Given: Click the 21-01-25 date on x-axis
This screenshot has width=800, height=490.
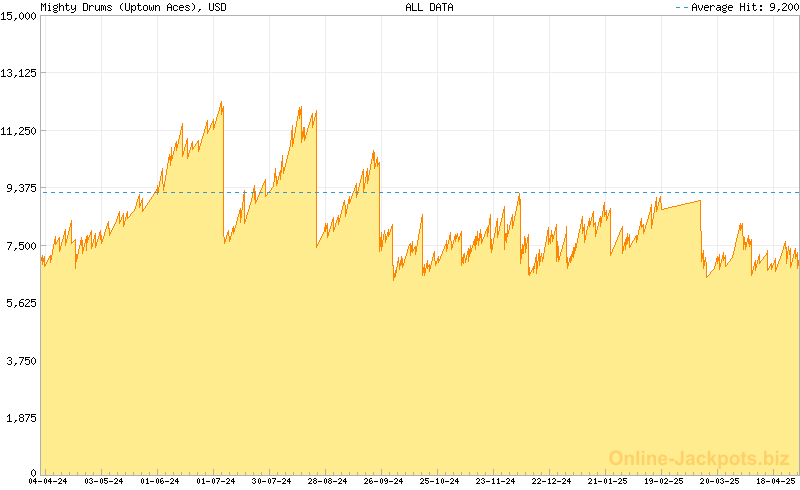Looking at the screenshot, I should click(607, 482).
